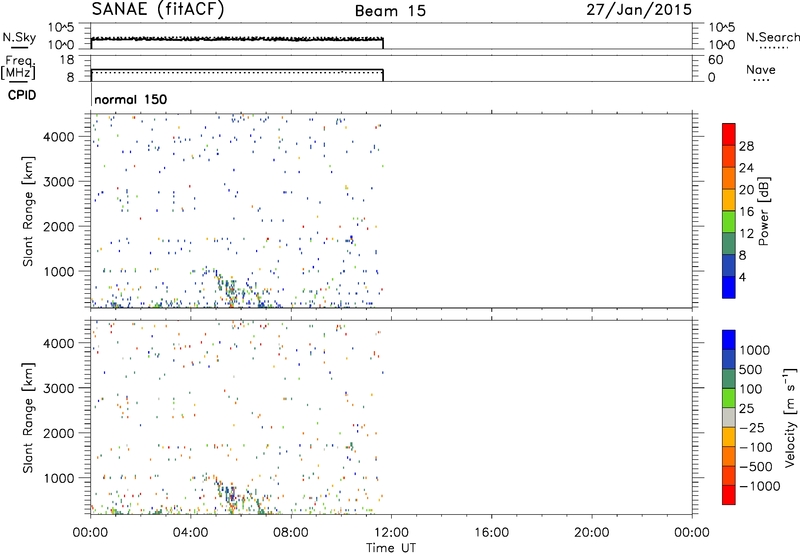This screenshot has width=800, height=554.
Task: Select the yellow-orange segment of Velocity colorbar
Action: tap(729, 437)
